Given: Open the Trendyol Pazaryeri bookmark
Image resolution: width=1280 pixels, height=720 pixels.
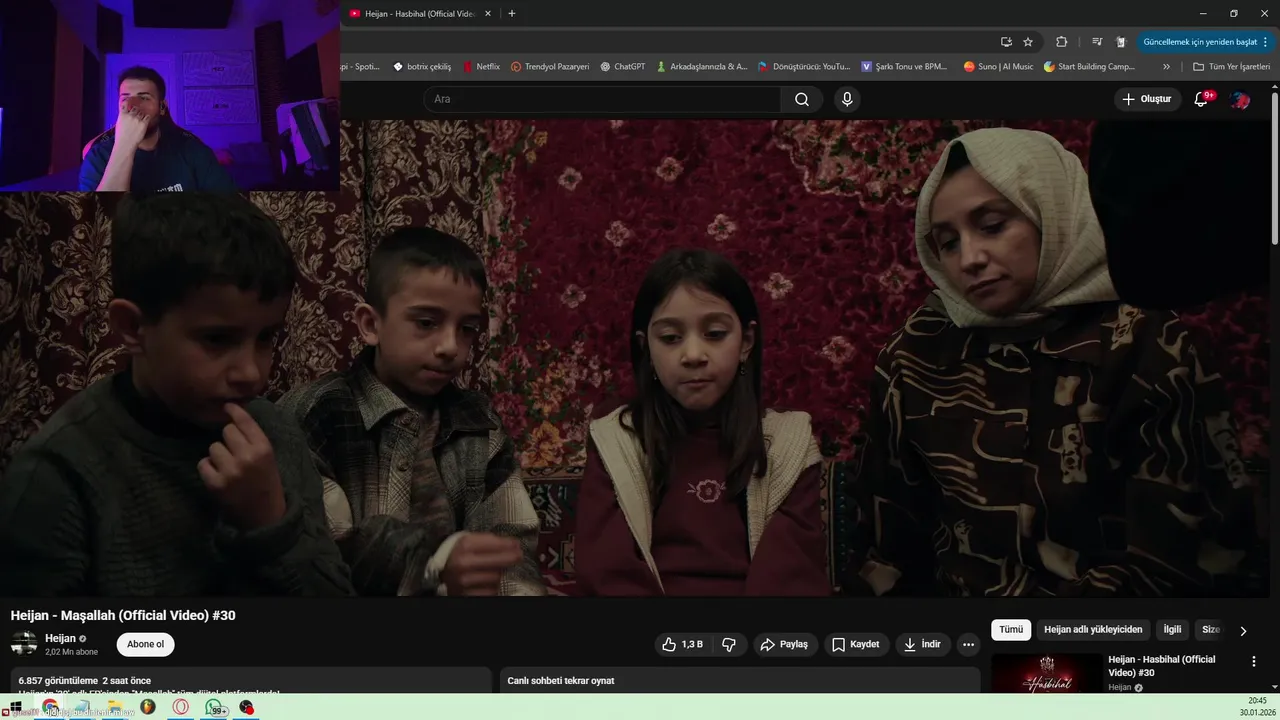Looking at the screenshot, I should coord(549,67).
